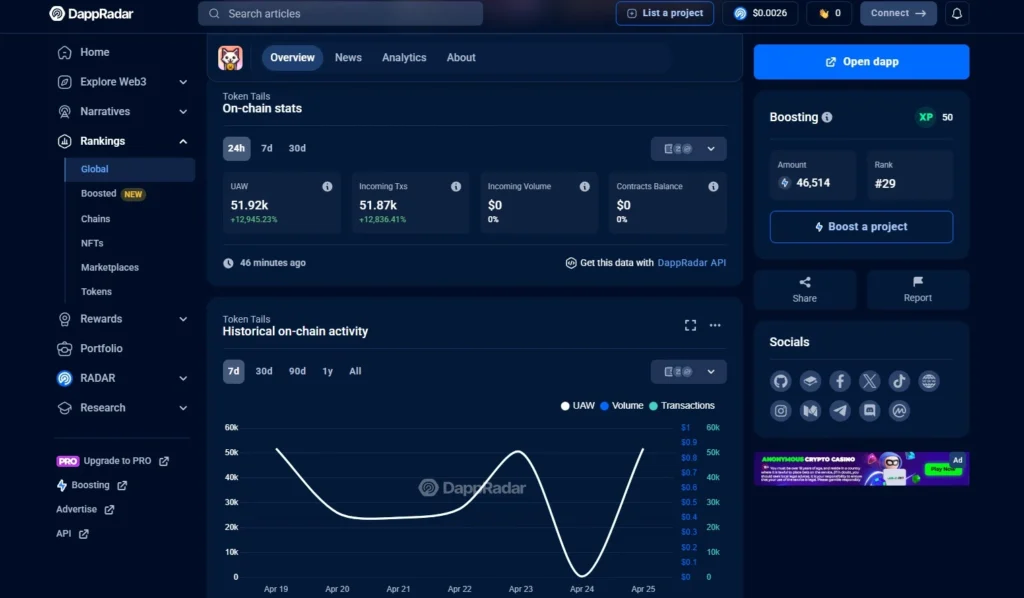Screen dimensions: 1024x598
Task: Click the Open dapp button
Action: [x=861, y=62]
